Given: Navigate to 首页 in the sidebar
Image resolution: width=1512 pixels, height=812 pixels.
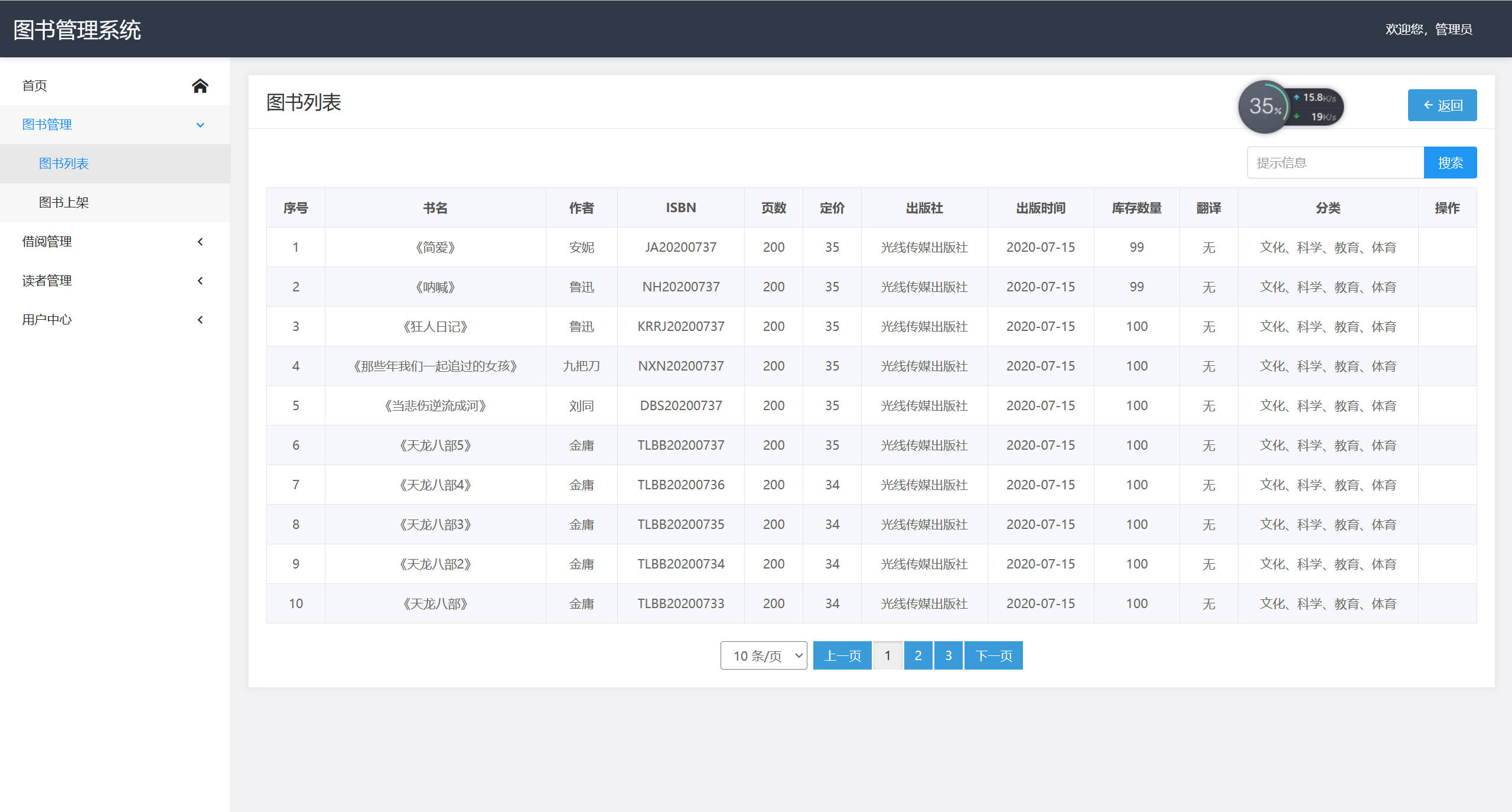Looking at the screenshot, I should [x=35, y=85].
